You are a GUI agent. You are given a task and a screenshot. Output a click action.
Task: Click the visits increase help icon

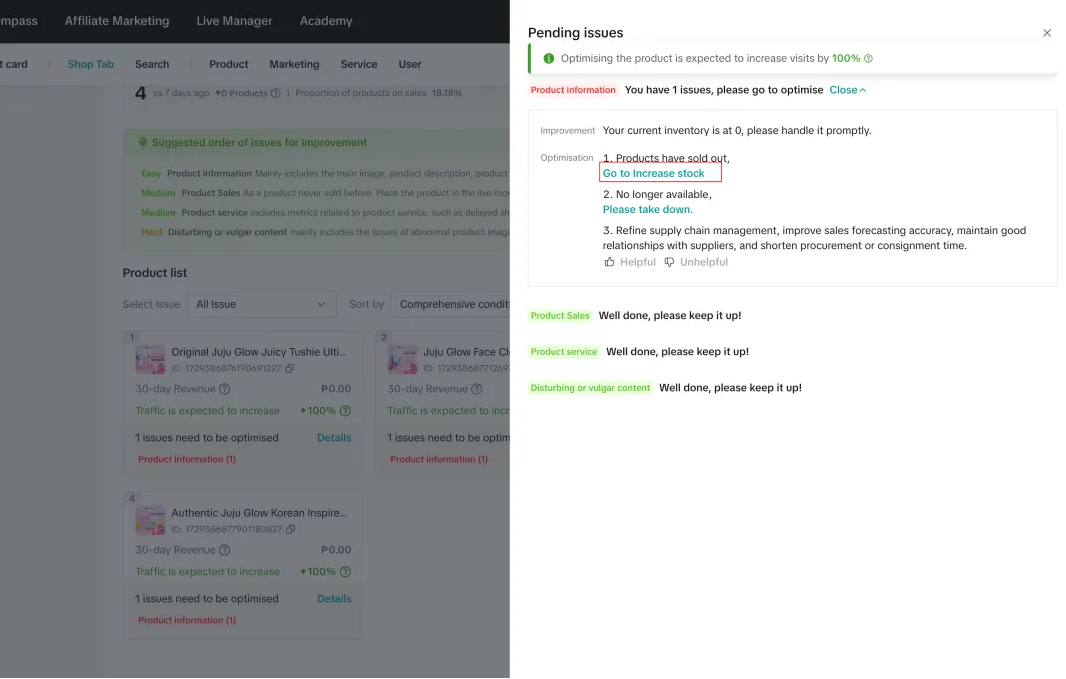(x=868, y=58)
